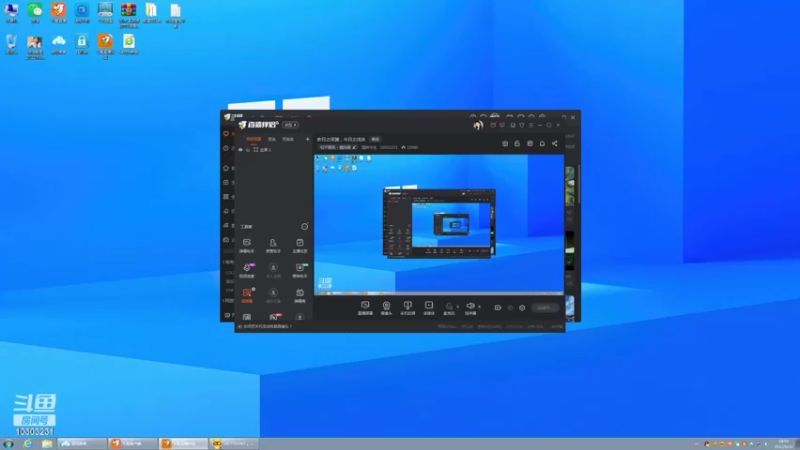Add a camera source from bottom toolbar

(x=386, y=308)
